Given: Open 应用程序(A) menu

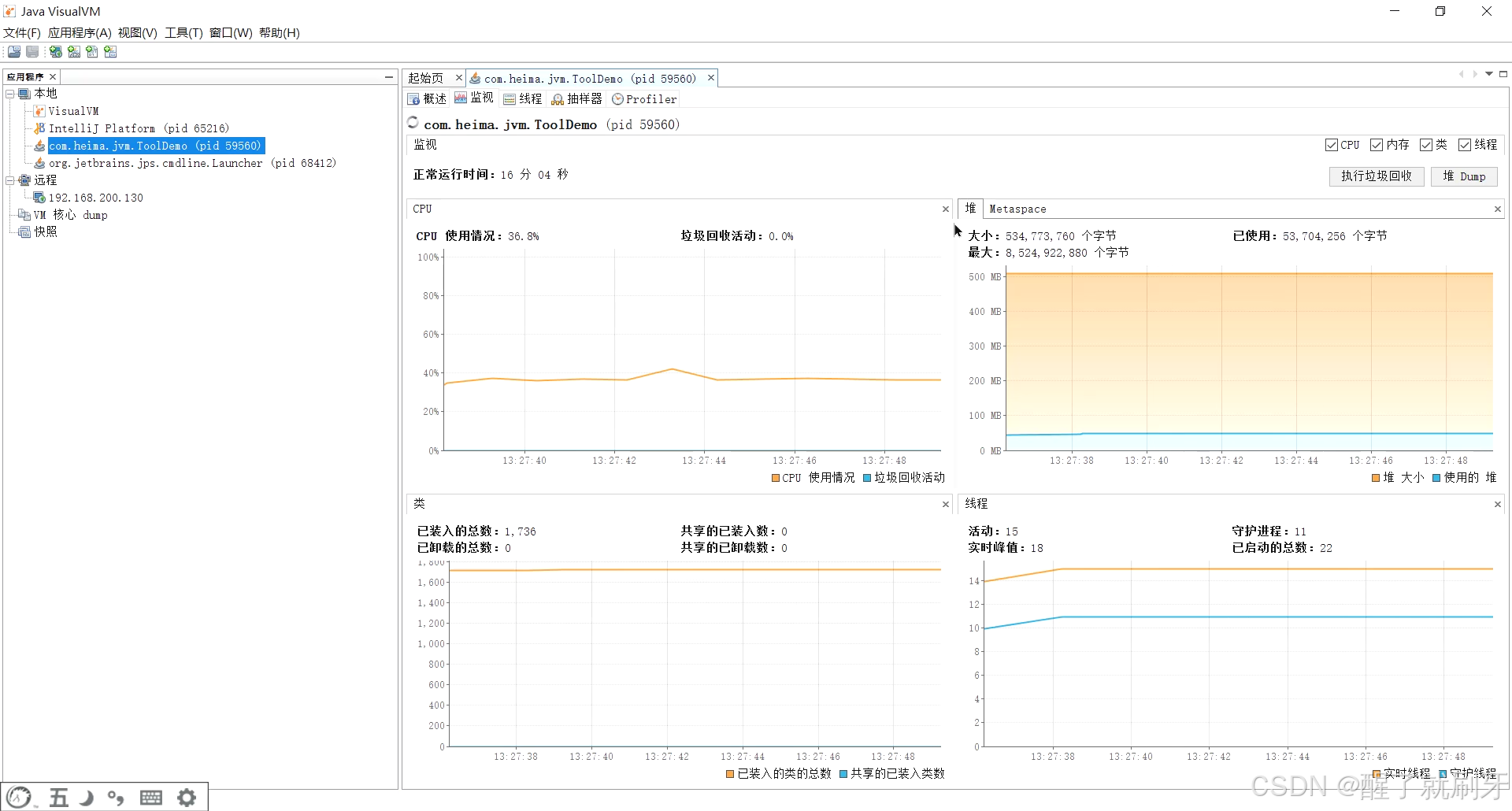Looking at the screenshot, I should point(80,33).
